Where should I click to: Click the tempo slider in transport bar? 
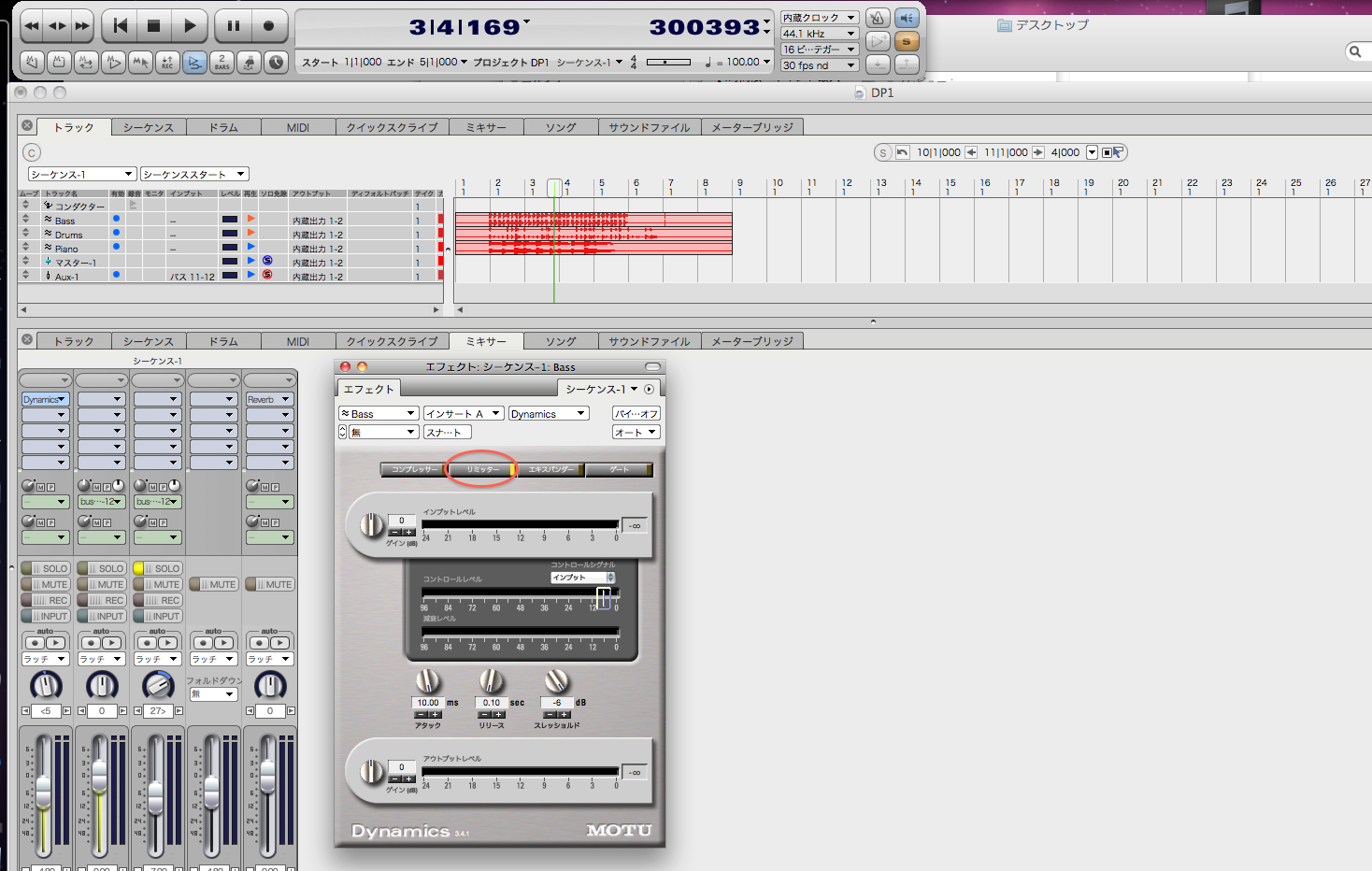(x=669, y=63)
